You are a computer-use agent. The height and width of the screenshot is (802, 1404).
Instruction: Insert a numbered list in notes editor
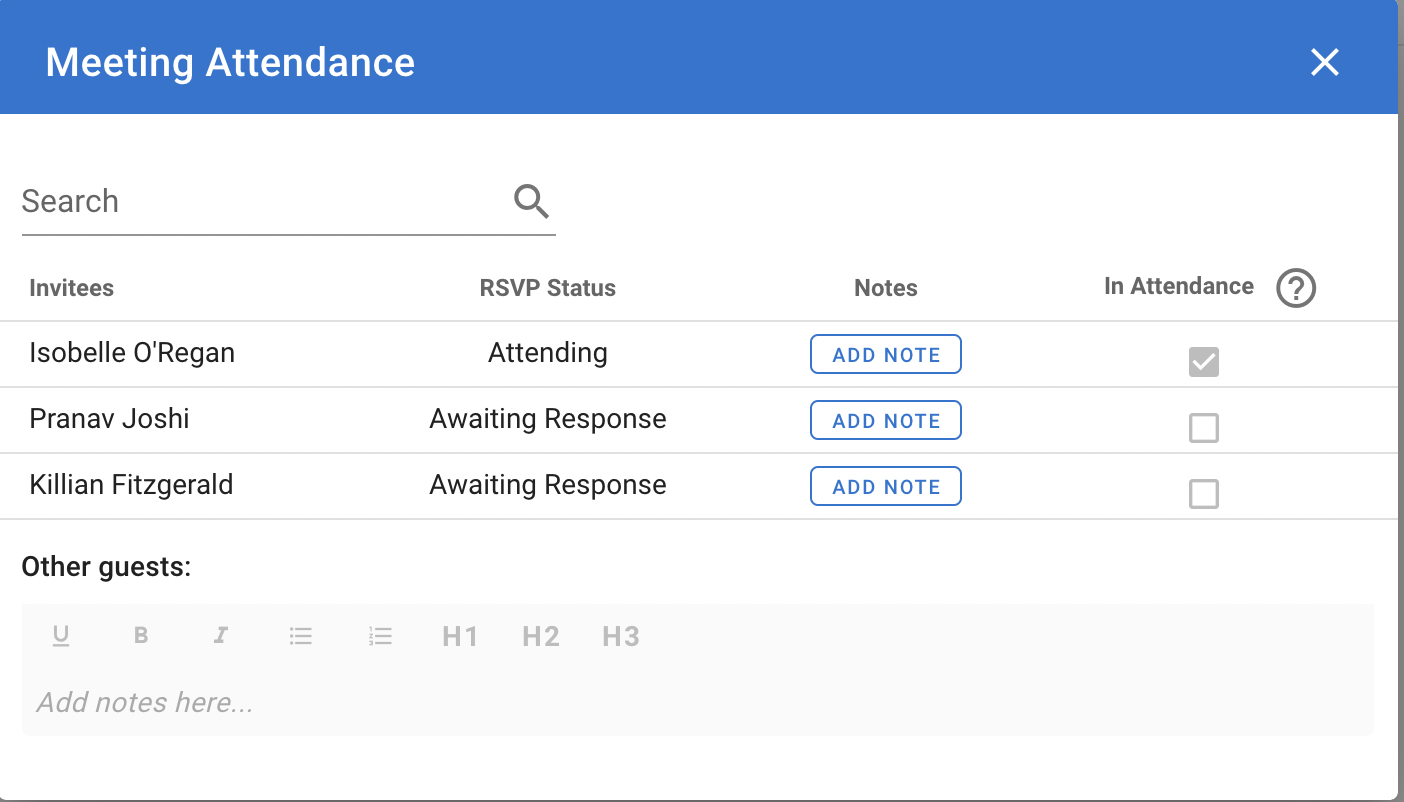pyautogui.click(x=381, y=636)
